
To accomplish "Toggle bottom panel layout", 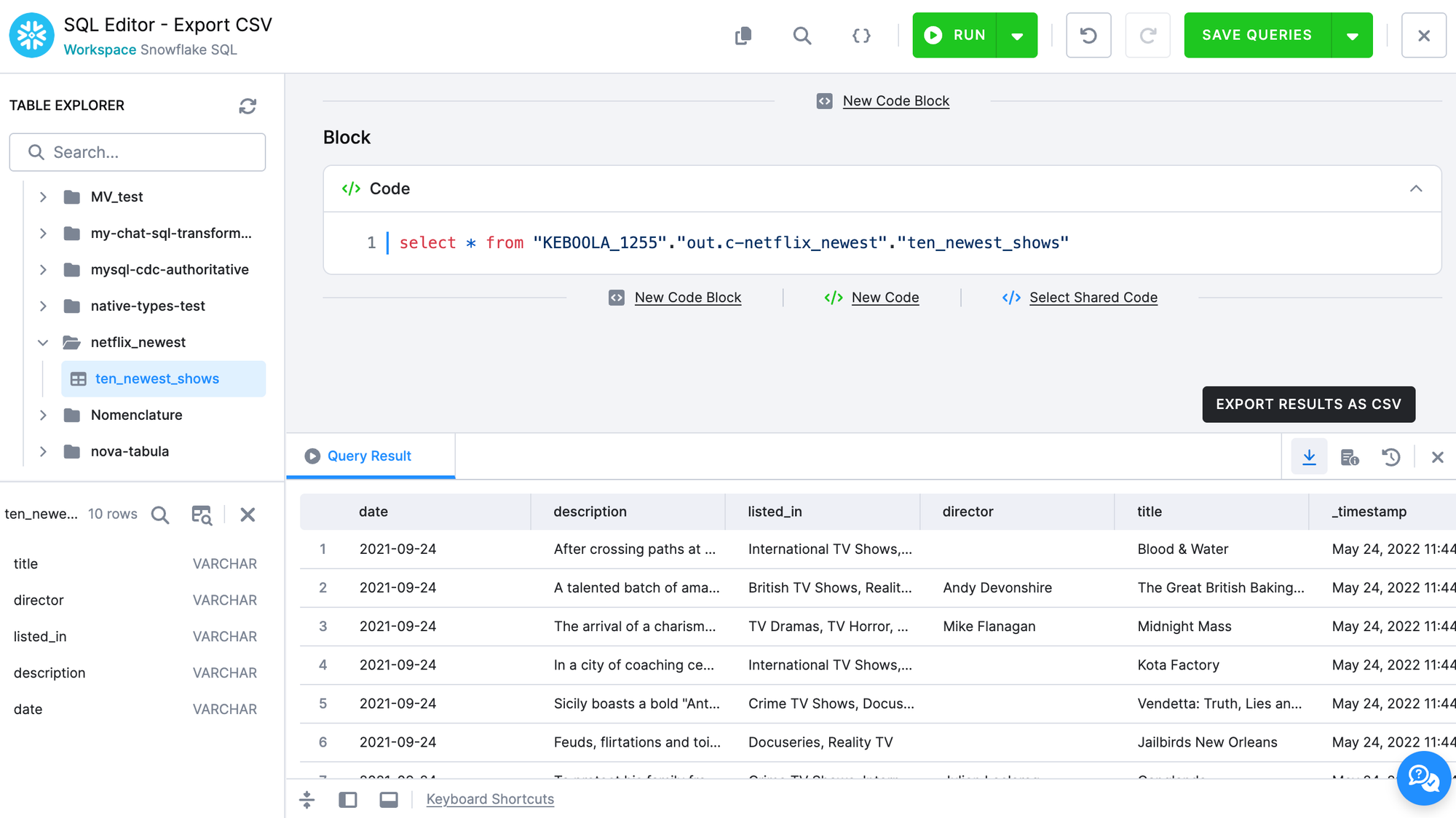I will click(x=389, y=798).
